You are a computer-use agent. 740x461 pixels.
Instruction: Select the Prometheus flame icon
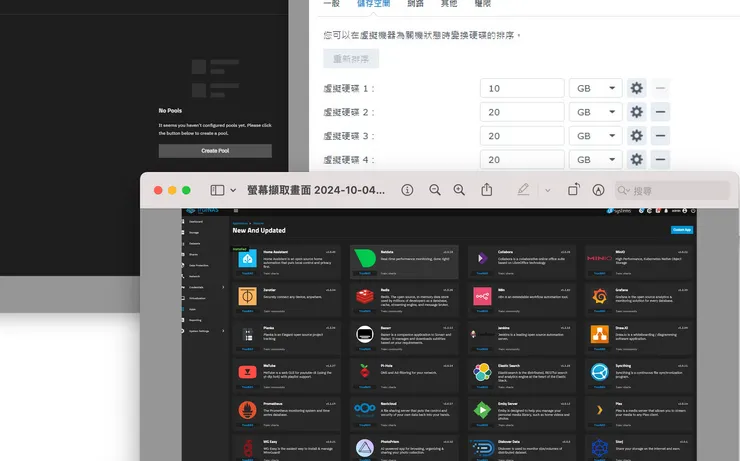pyautogui.click(x=247, y=411)
